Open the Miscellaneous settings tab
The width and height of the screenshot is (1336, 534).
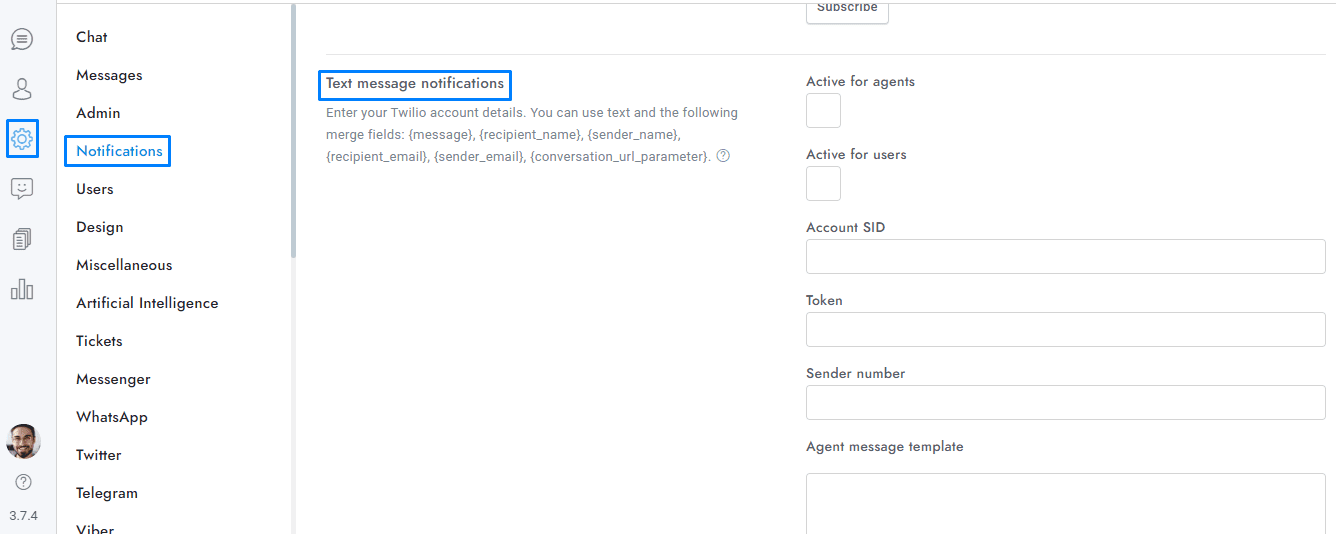pyautogui.click(x=124, y=265)
